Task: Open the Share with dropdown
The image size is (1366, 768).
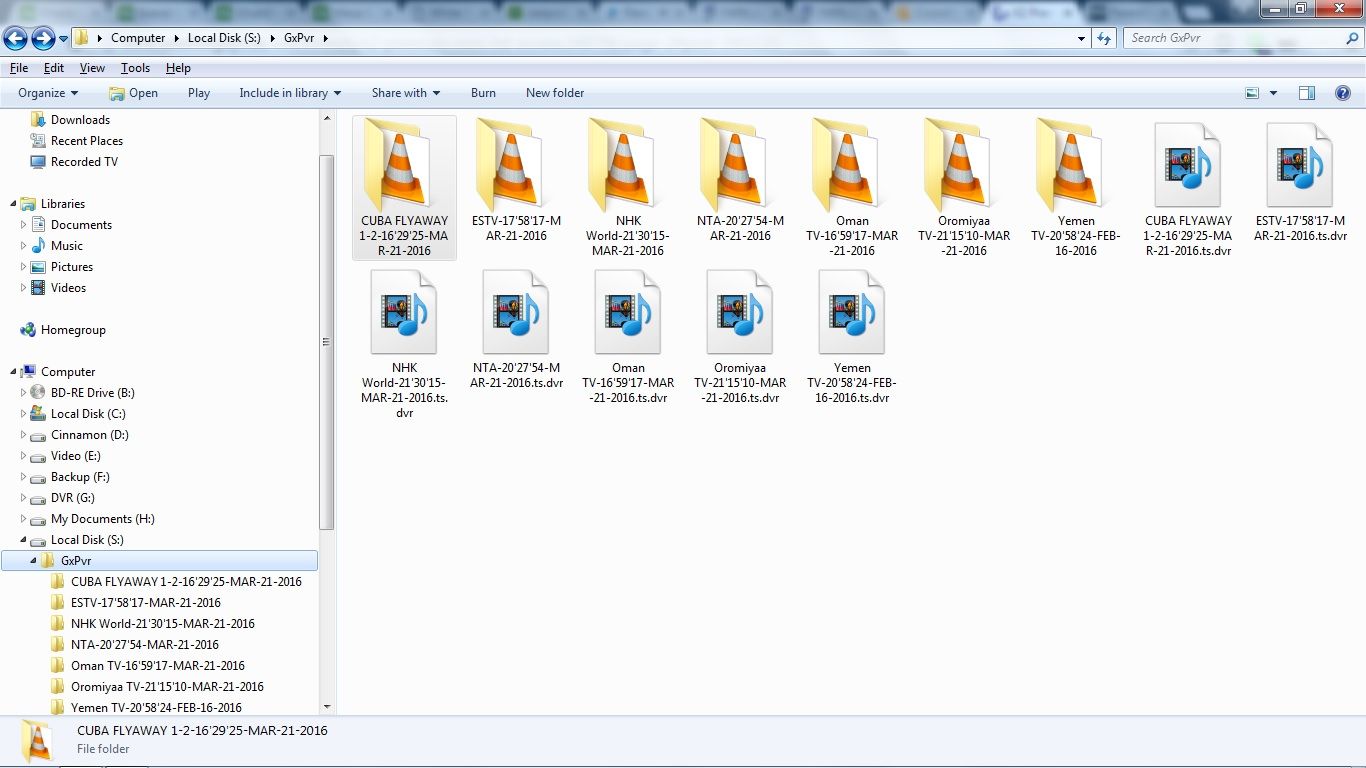Action: [406, 93]
